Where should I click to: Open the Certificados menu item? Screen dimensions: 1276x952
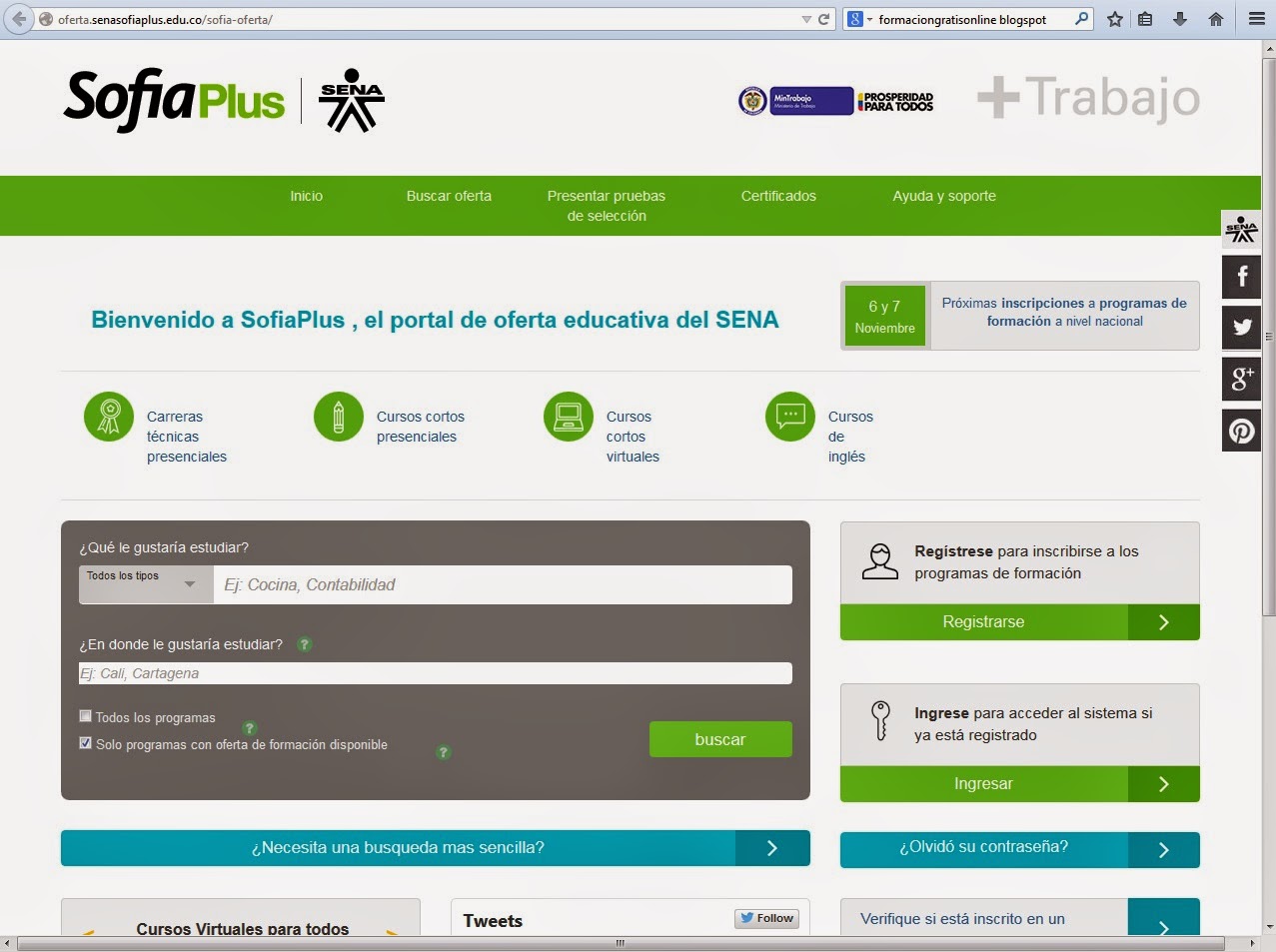tap(777, 196)
